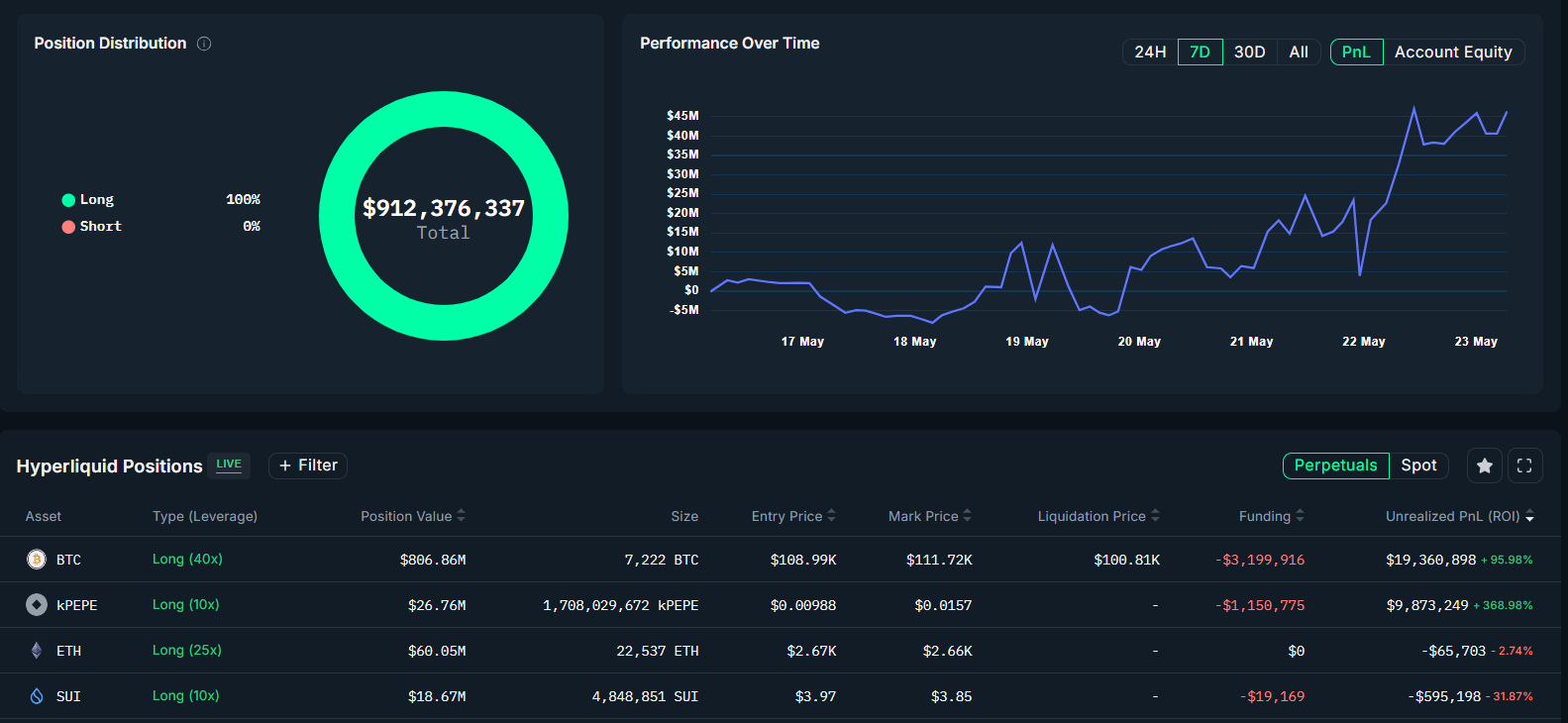Click the -$19,169 funding value

pos(1272,696)
